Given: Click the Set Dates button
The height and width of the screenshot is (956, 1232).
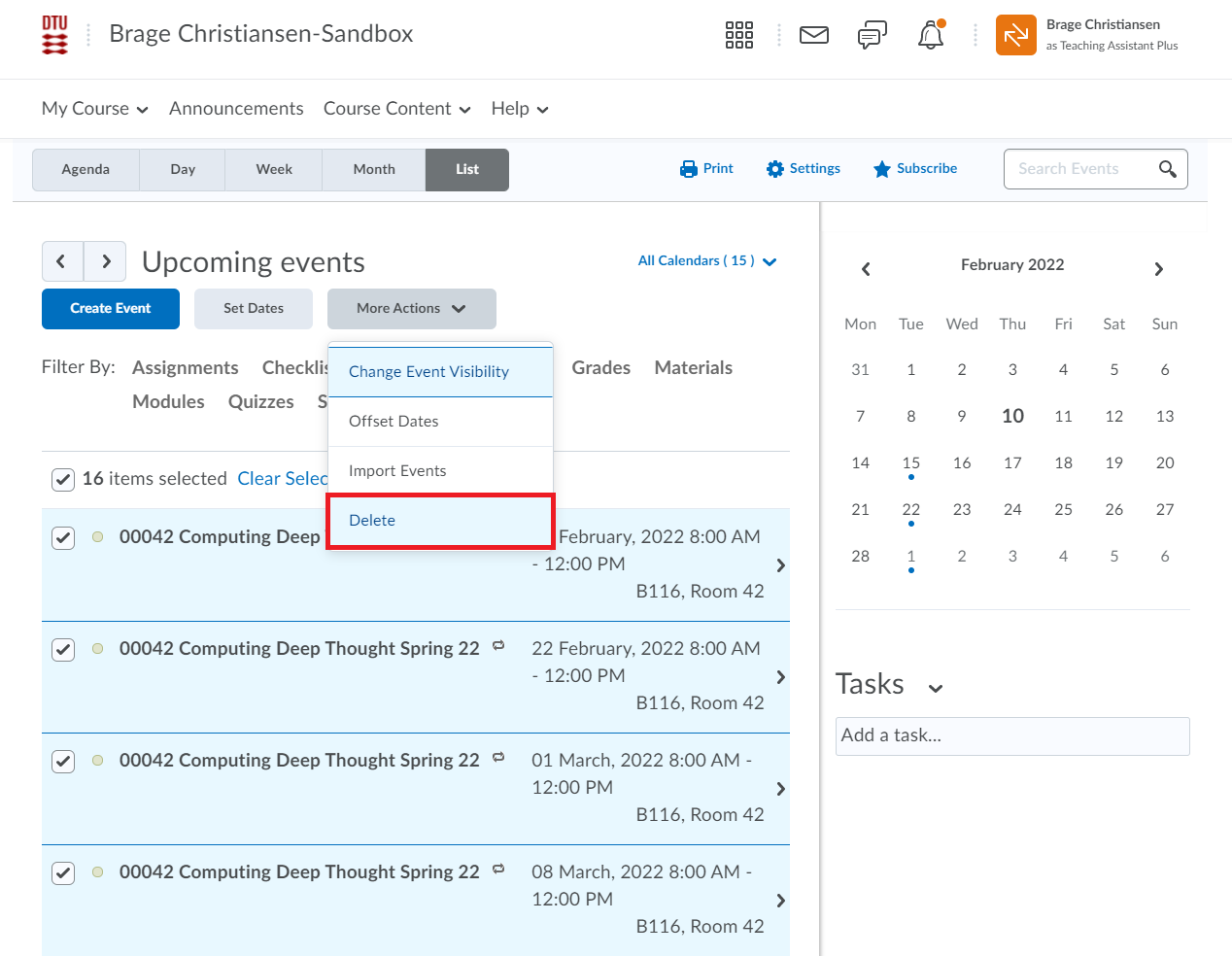Looking at the screenshot, I should pyautogui.click(x=254, y=309).
